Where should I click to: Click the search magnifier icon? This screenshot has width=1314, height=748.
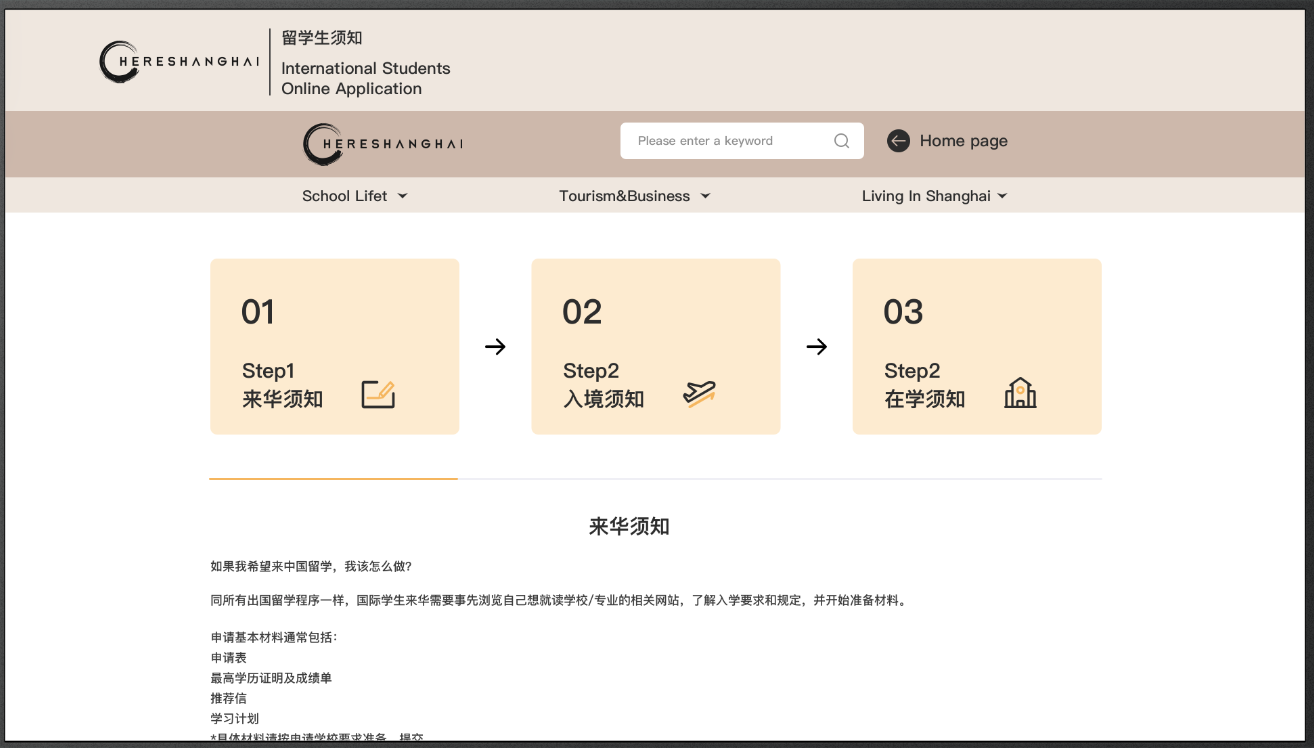pyautogui.click(x=841, y=141)
